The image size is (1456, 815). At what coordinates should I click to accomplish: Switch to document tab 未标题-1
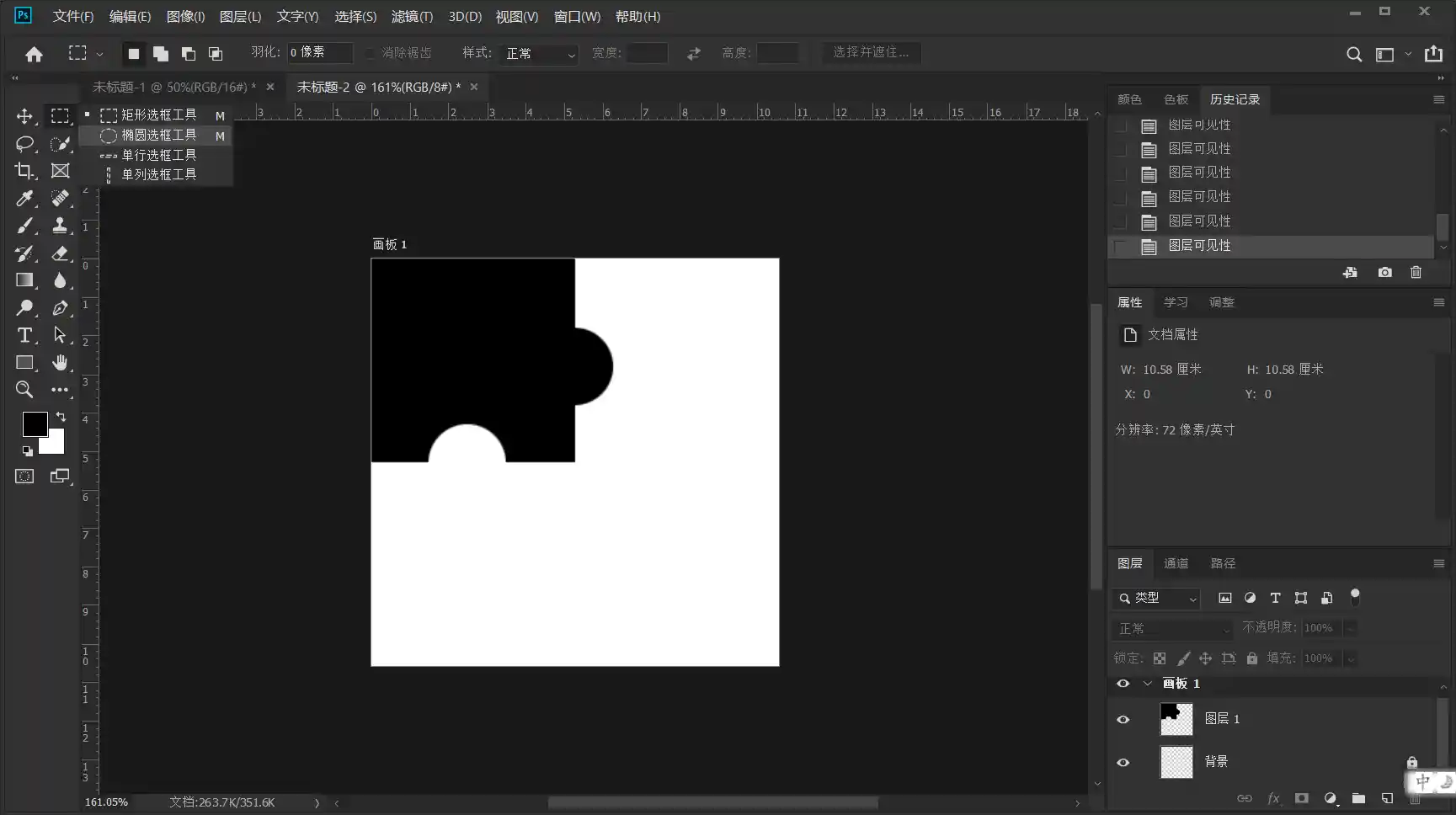coord(173,87)
